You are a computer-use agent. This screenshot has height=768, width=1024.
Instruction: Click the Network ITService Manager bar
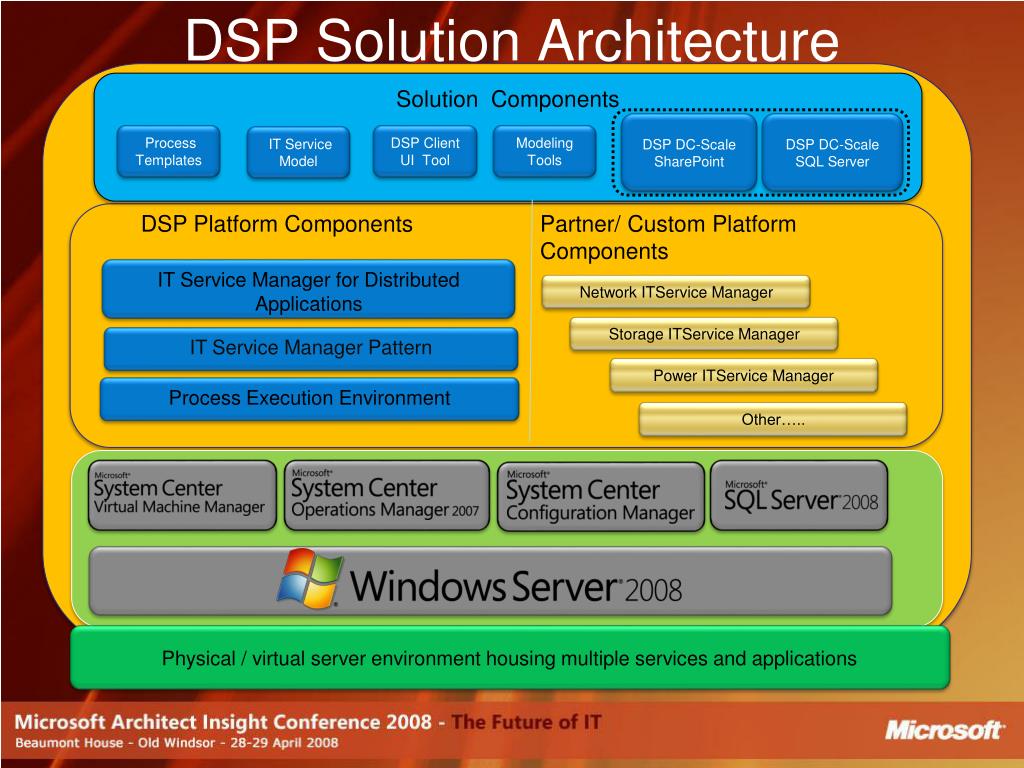click(x=676, y=293)
